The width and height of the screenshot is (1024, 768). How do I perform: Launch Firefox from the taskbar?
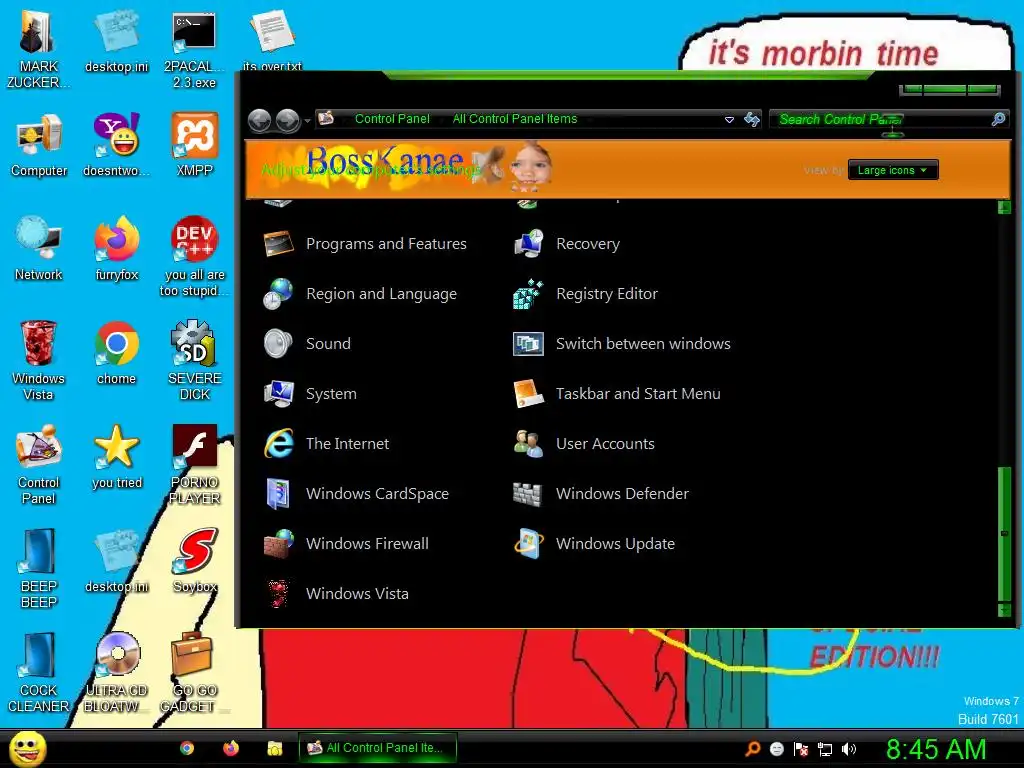tap(231, 748)
